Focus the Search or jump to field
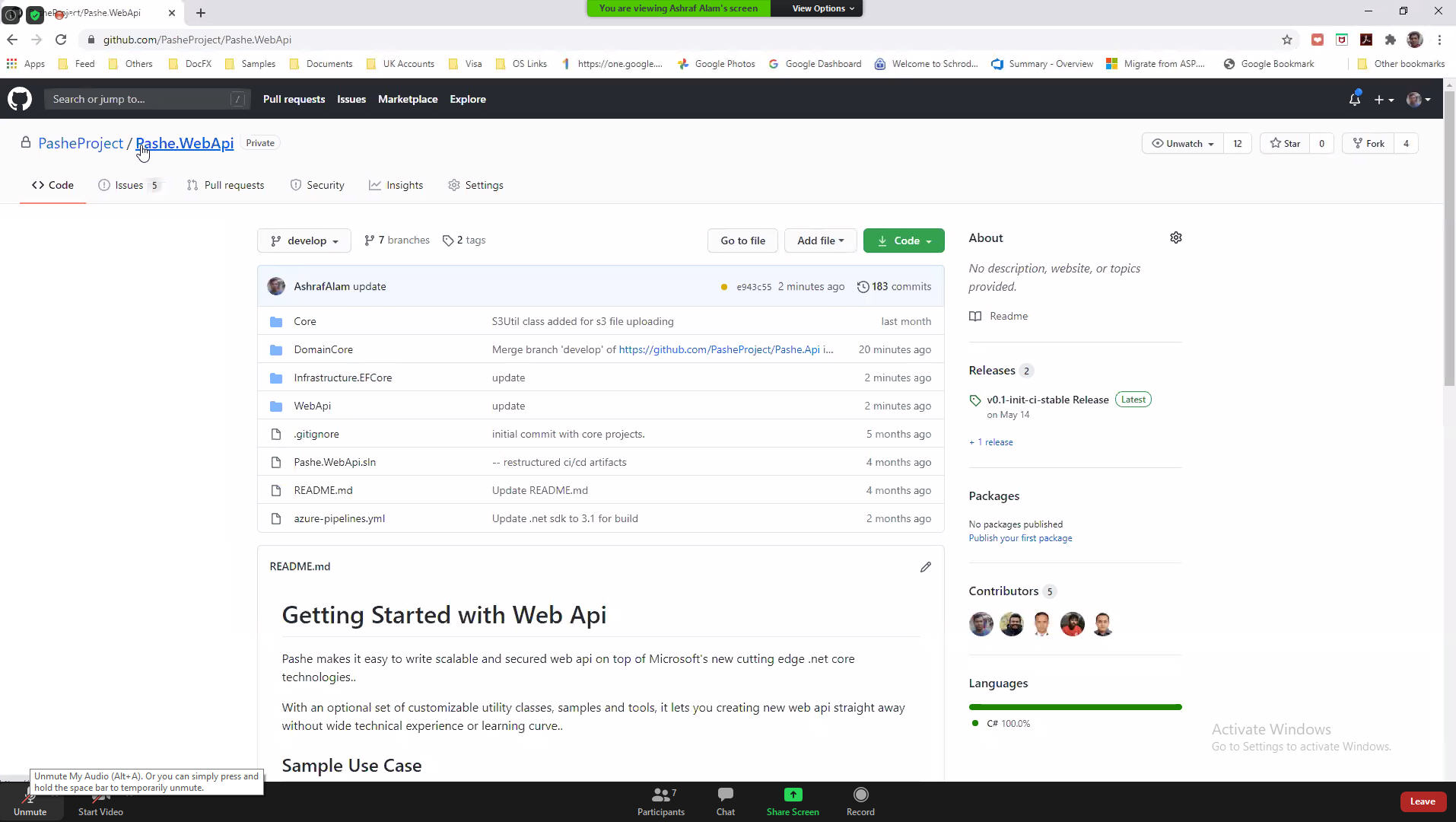The width and height of the screenshot is (1456, 822). [x=147, y=99]
